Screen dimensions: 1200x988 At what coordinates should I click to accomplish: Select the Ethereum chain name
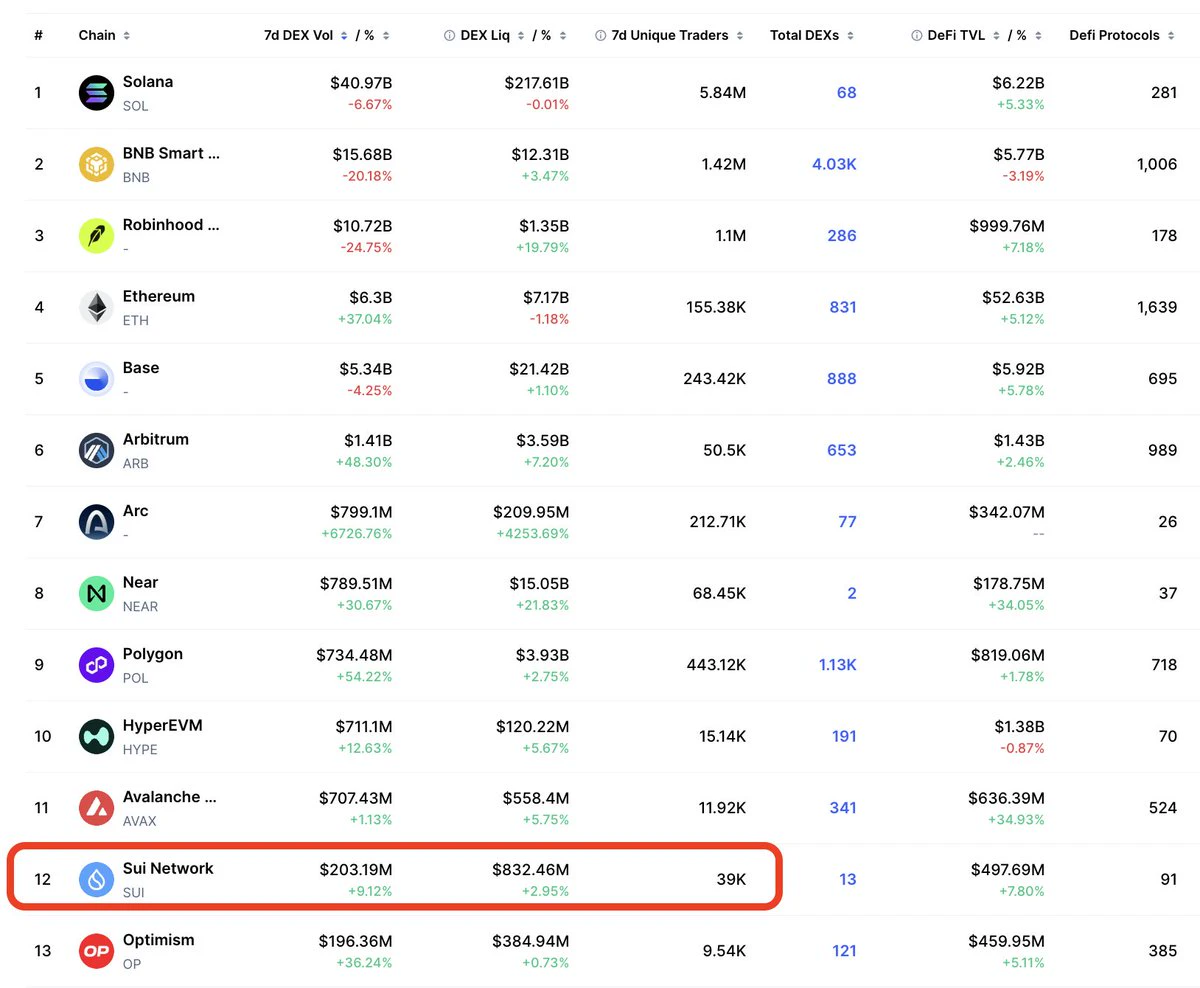coord(159,296)
